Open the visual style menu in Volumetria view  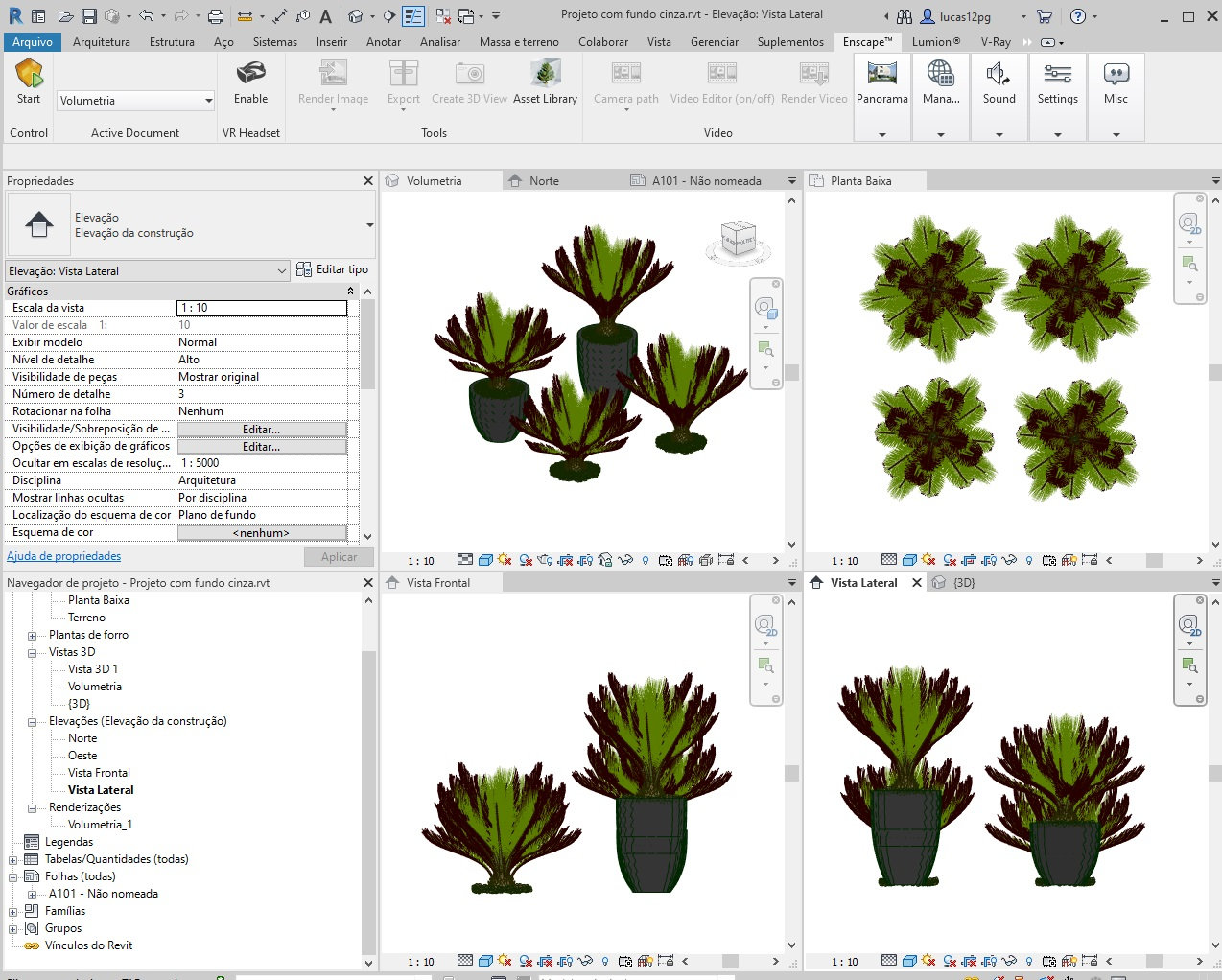485,560
